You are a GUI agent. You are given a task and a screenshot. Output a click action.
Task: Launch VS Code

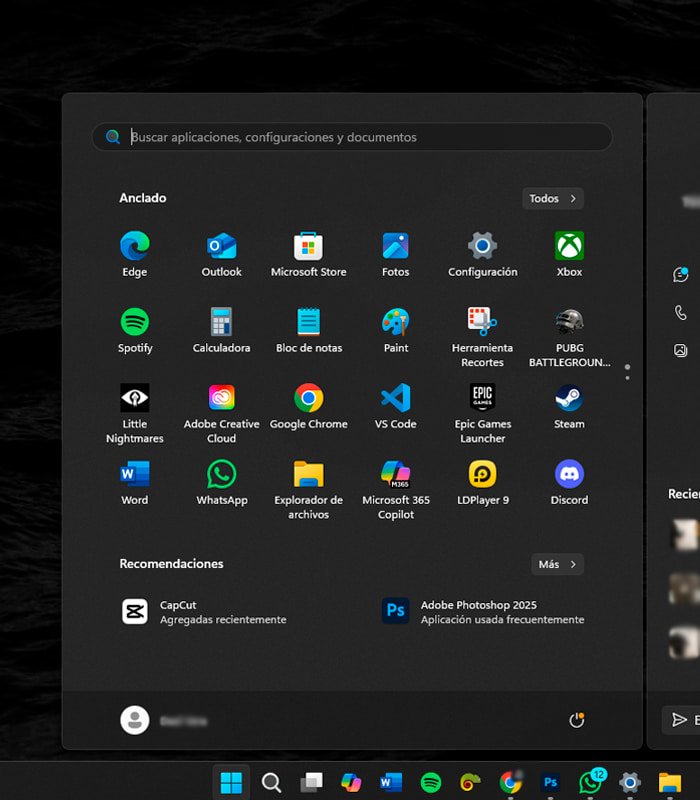tap(395, 407)
